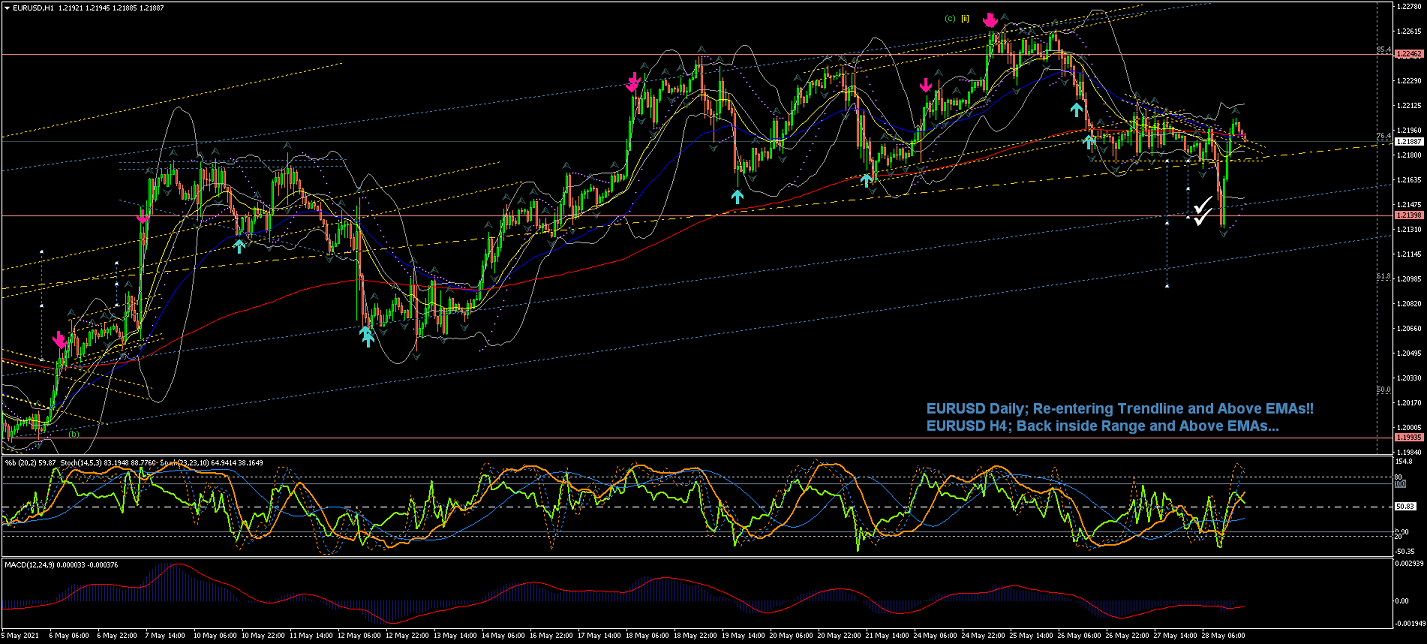Viewport: 1427px width, 644px height.
Task: Click the 50.83 oscillator scale value
Action: coord(1404,507)
